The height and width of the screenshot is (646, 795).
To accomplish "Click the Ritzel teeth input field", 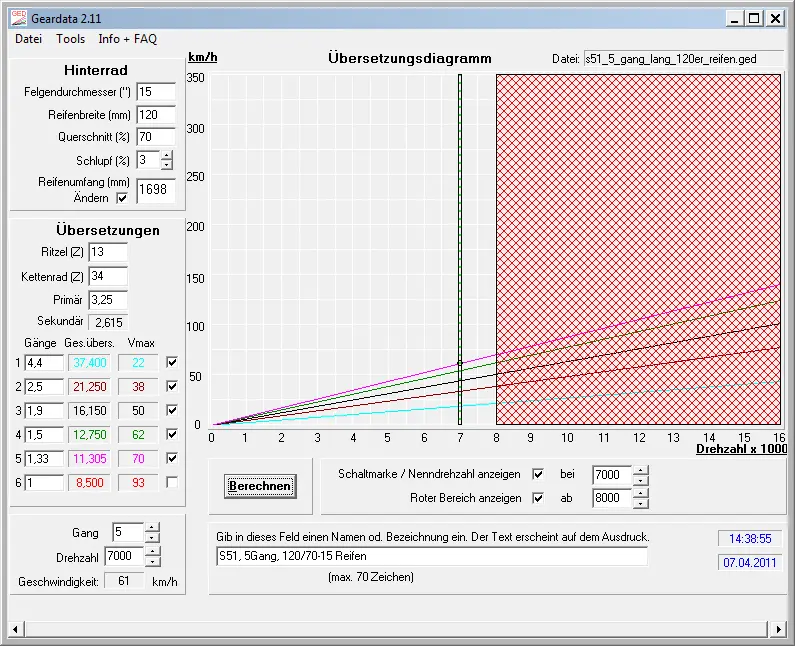I will (x=108, y=252).
